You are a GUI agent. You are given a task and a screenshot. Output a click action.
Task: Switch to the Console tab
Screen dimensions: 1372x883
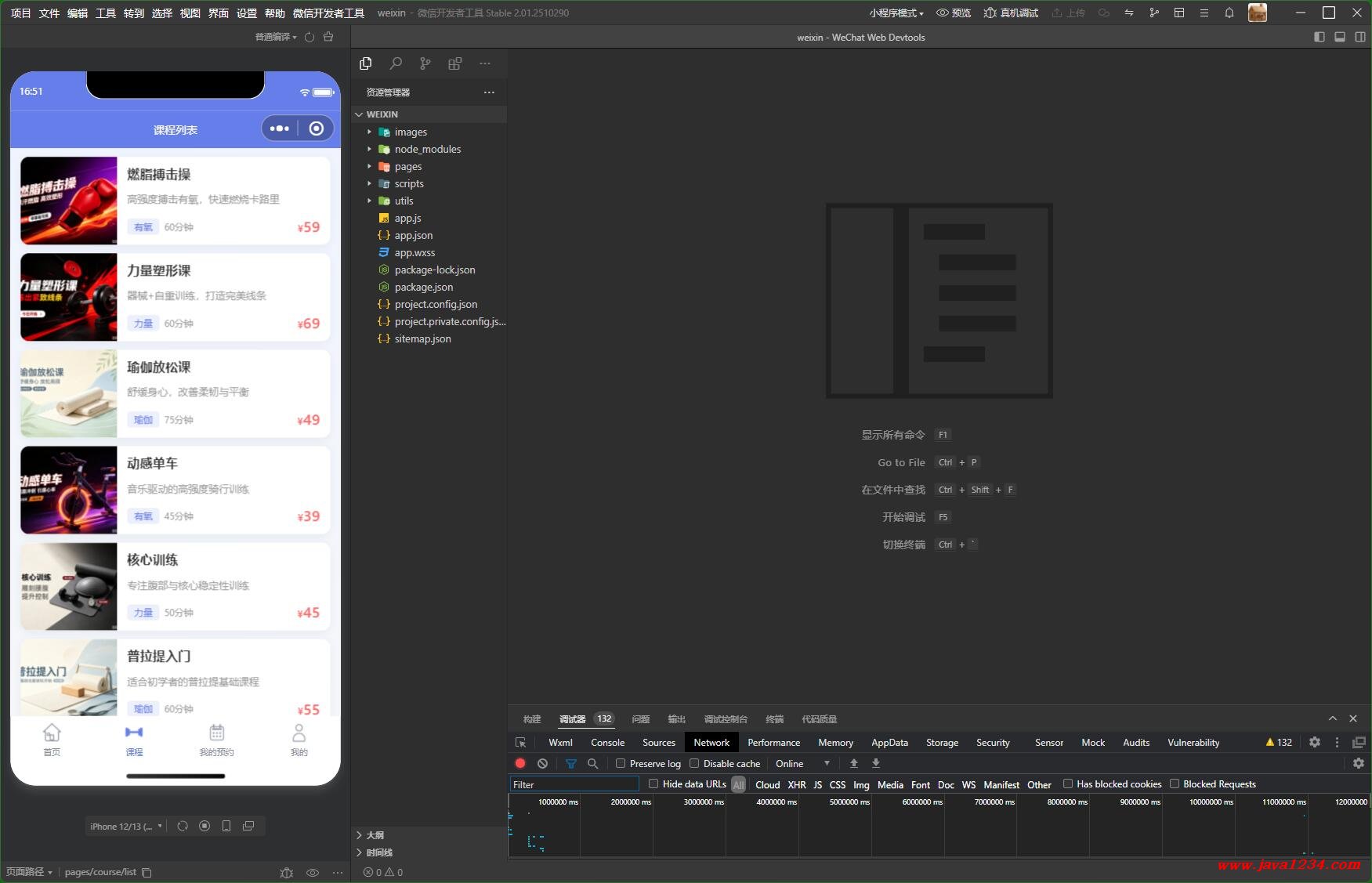pos(608,743)
